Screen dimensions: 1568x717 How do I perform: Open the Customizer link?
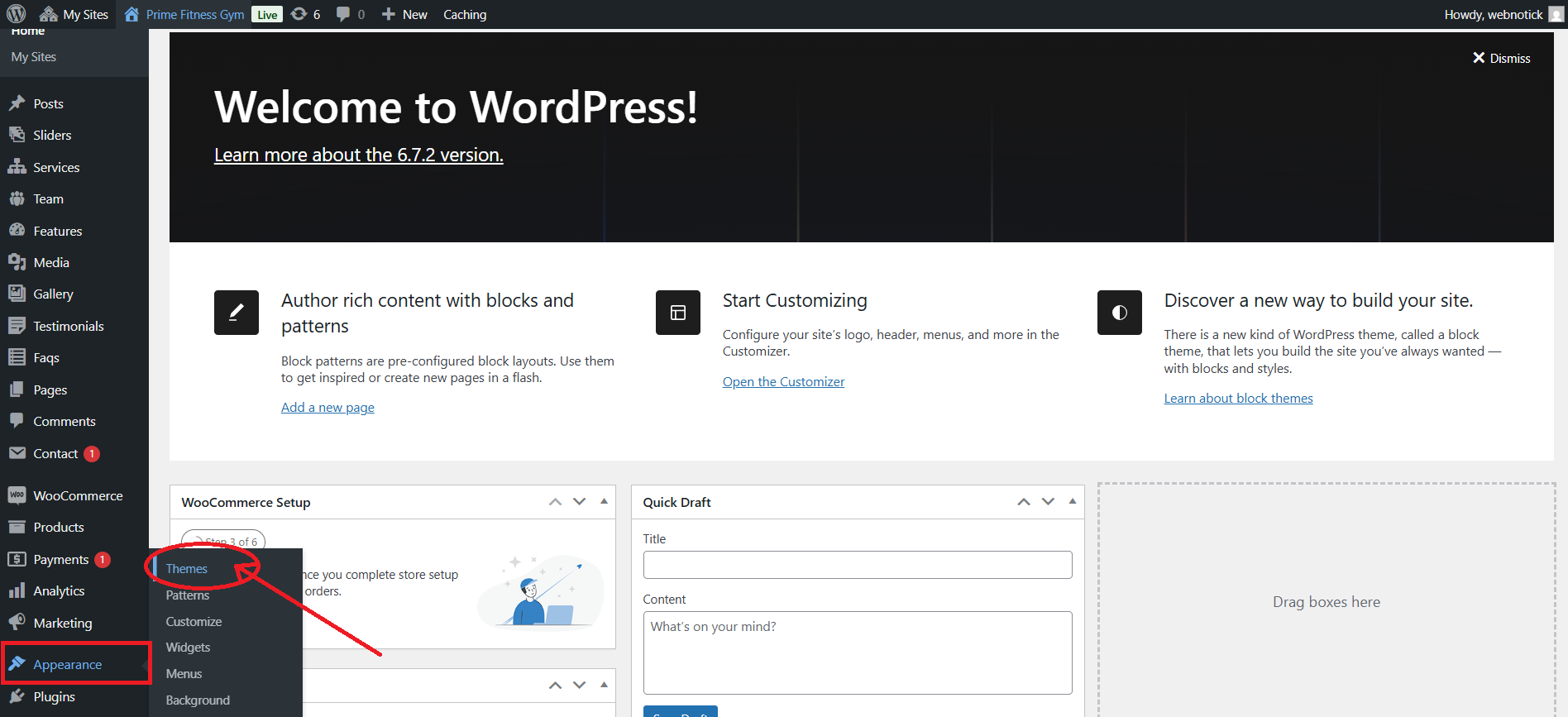783,381
